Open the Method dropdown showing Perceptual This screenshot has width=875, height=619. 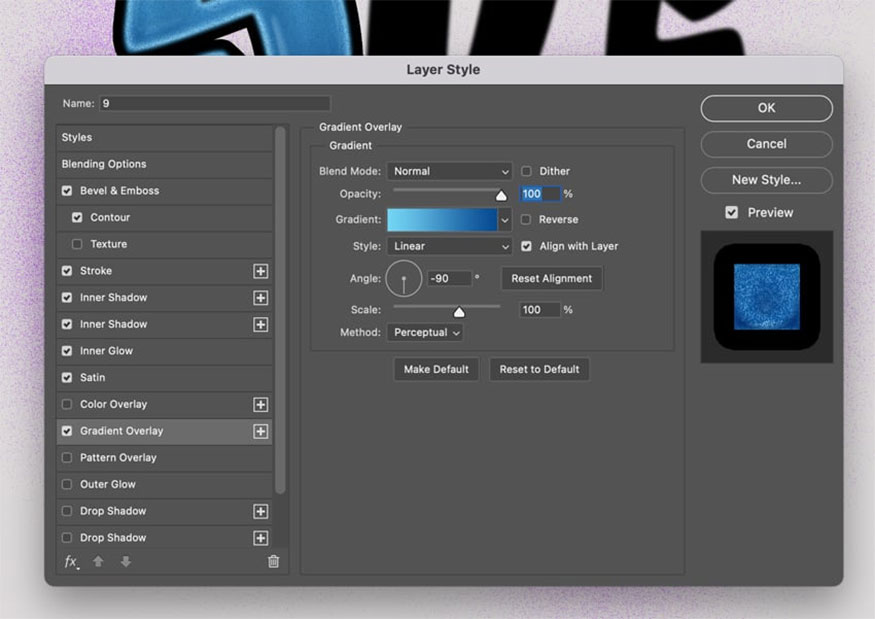click(x=425, y=332)
